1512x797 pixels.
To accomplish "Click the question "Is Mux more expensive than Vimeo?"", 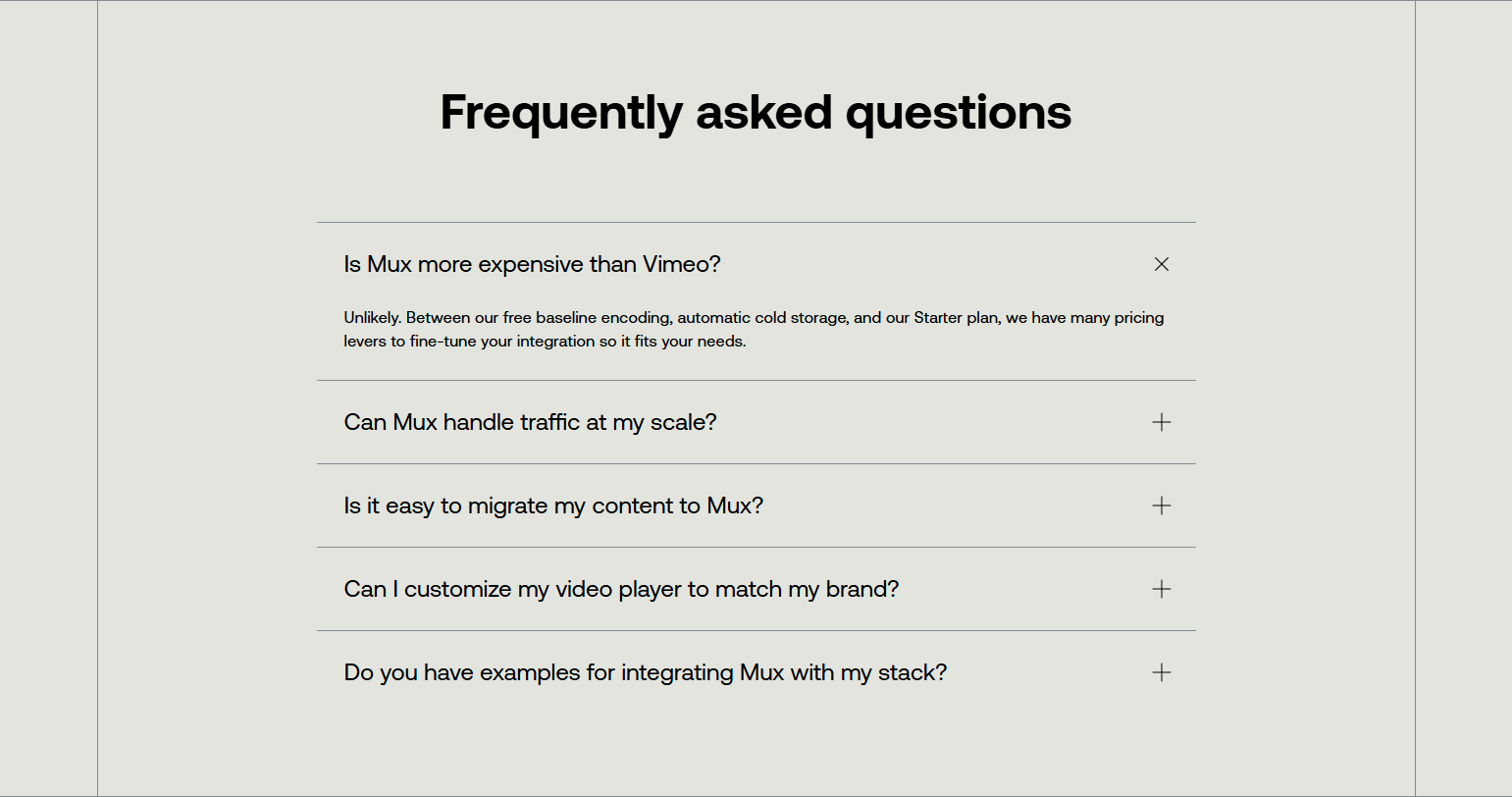I will 531,264.
